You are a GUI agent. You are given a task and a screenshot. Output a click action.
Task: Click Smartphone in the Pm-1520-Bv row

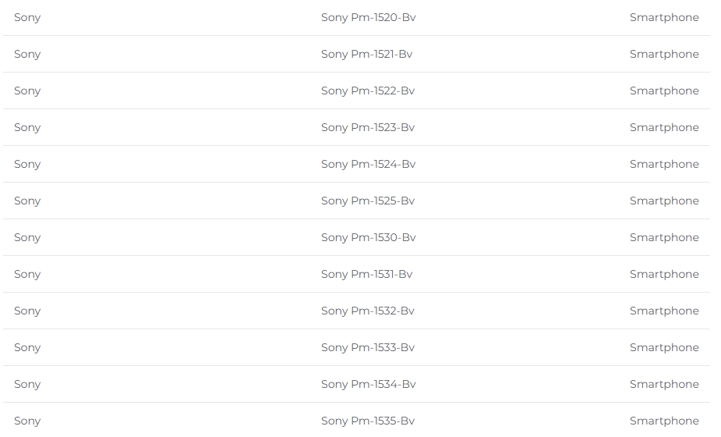click(664, 17)
